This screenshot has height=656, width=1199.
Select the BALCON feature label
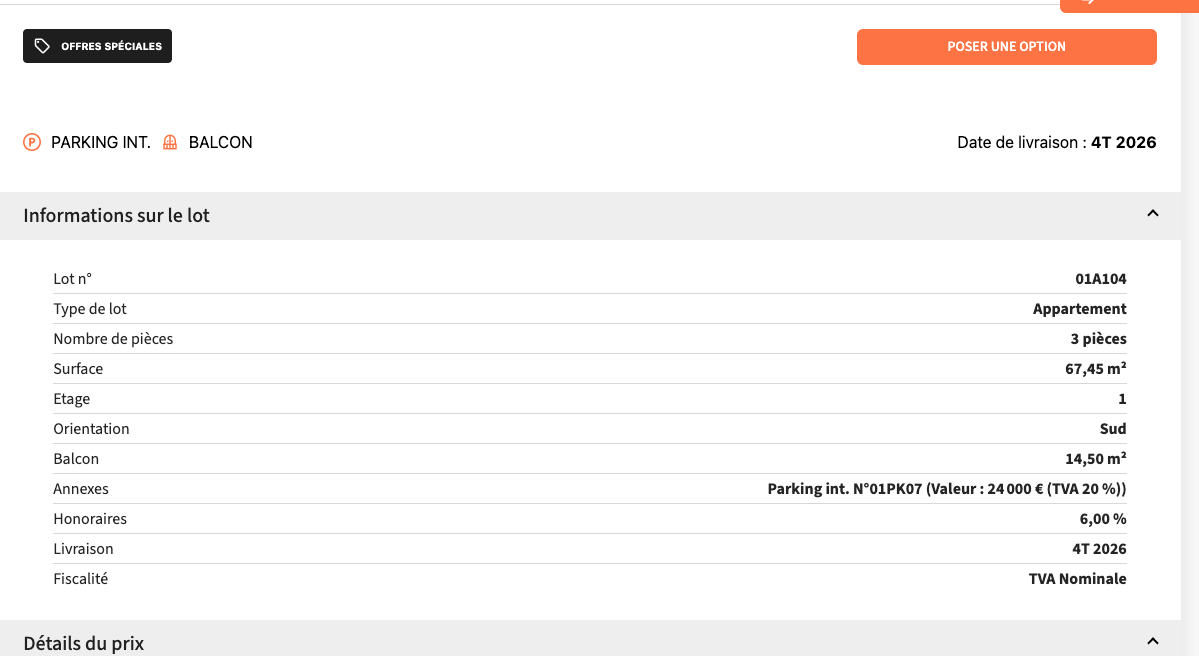coord(220,142)
